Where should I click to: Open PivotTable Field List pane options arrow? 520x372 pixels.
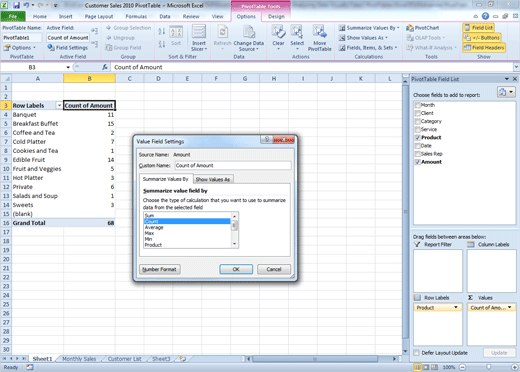coord(507,79)
